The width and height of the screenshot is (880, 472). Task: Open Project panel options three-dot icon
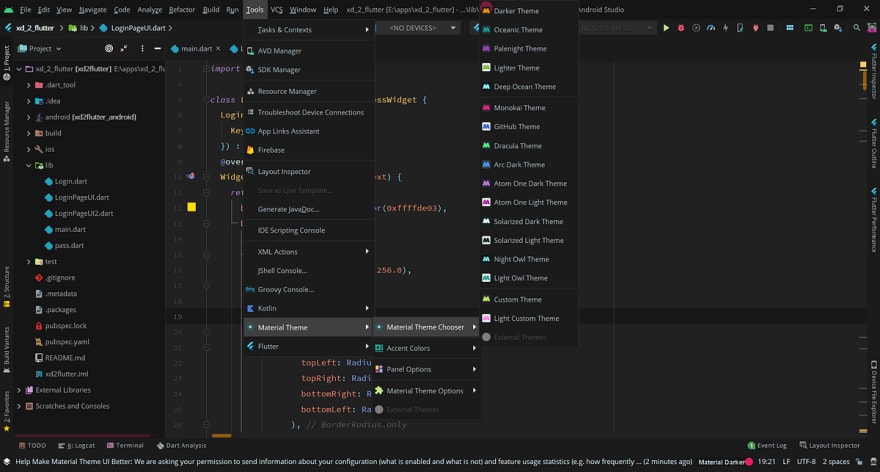click(142, 49)
